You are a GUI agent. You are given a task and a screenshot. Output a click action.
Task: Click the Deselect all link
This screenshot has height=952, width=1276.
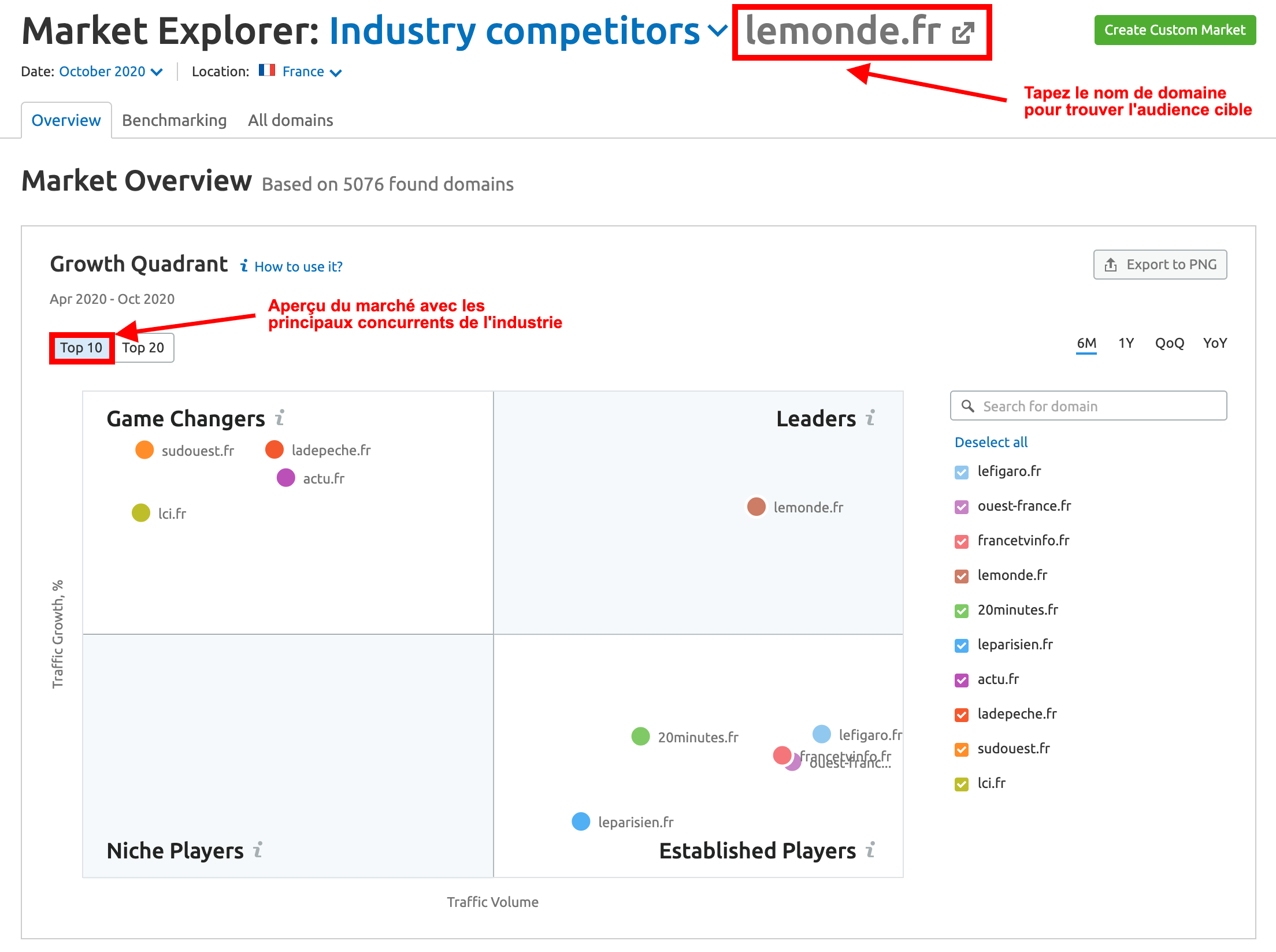coord(991,442)
